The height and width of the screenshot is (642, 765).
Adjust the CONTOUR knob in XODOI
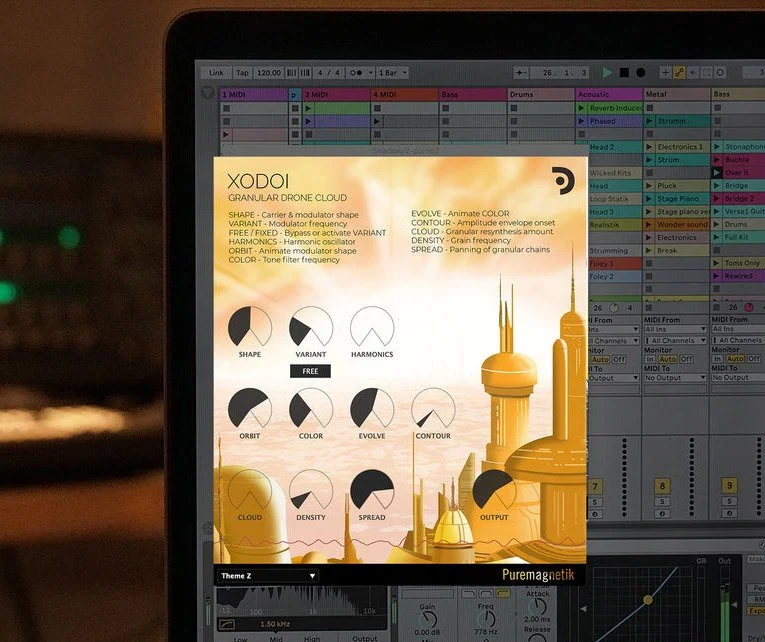pyautogui.click(x=433, y=409)
